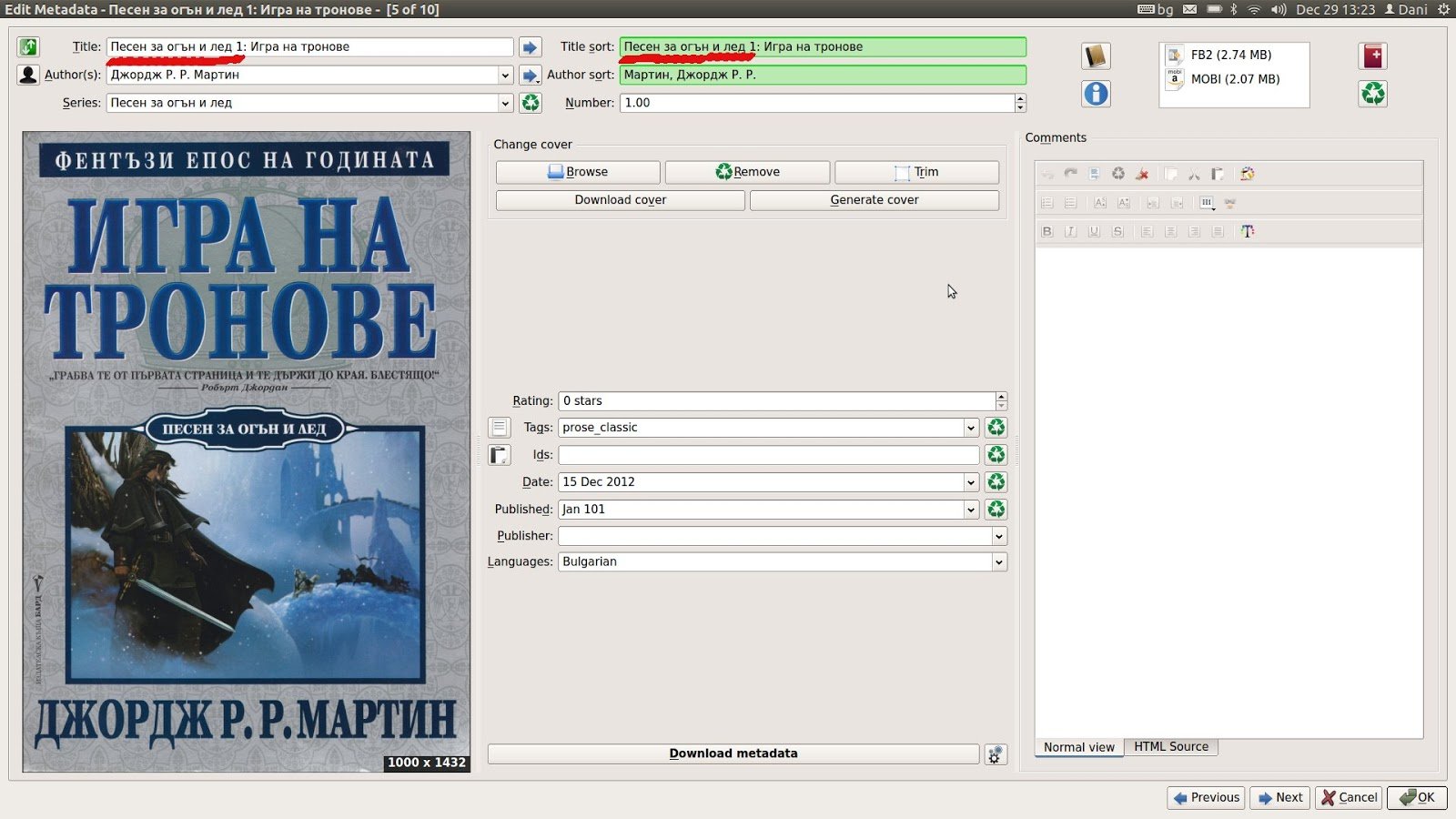Click the set cover from format book icon
Screen dimensions: 1456x819
(1096, 56)
